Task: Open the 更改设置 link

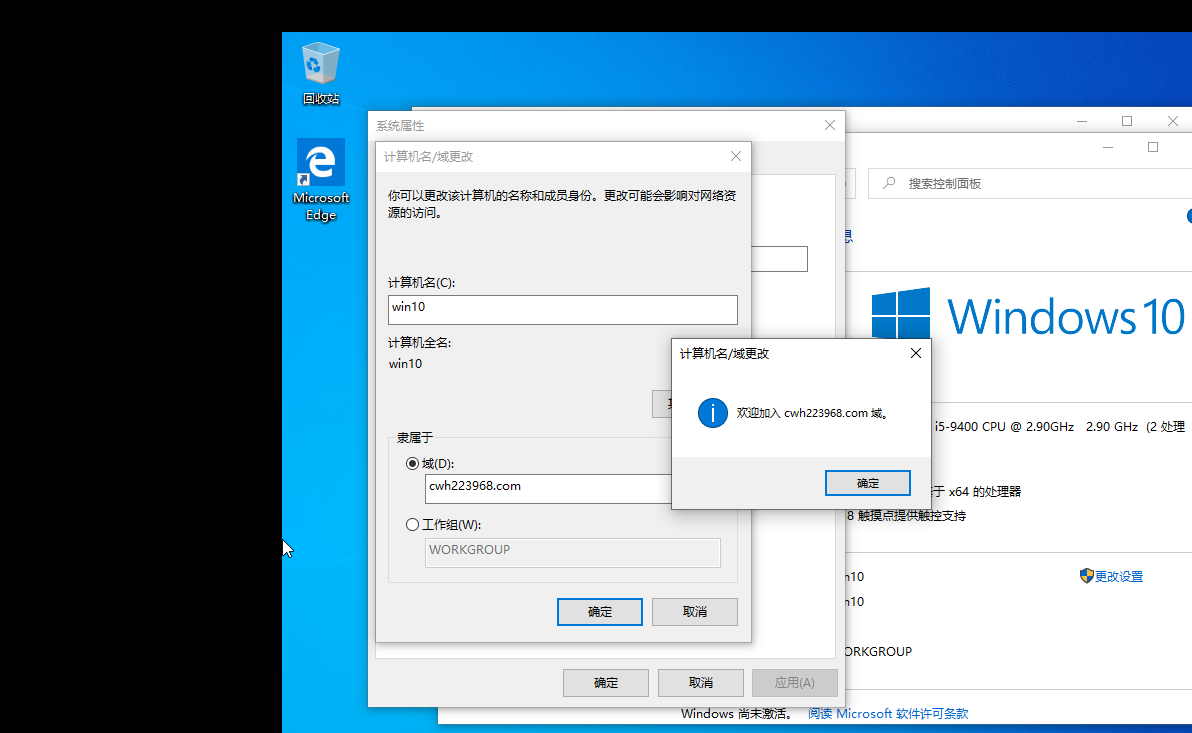Action: point(1118,576)
